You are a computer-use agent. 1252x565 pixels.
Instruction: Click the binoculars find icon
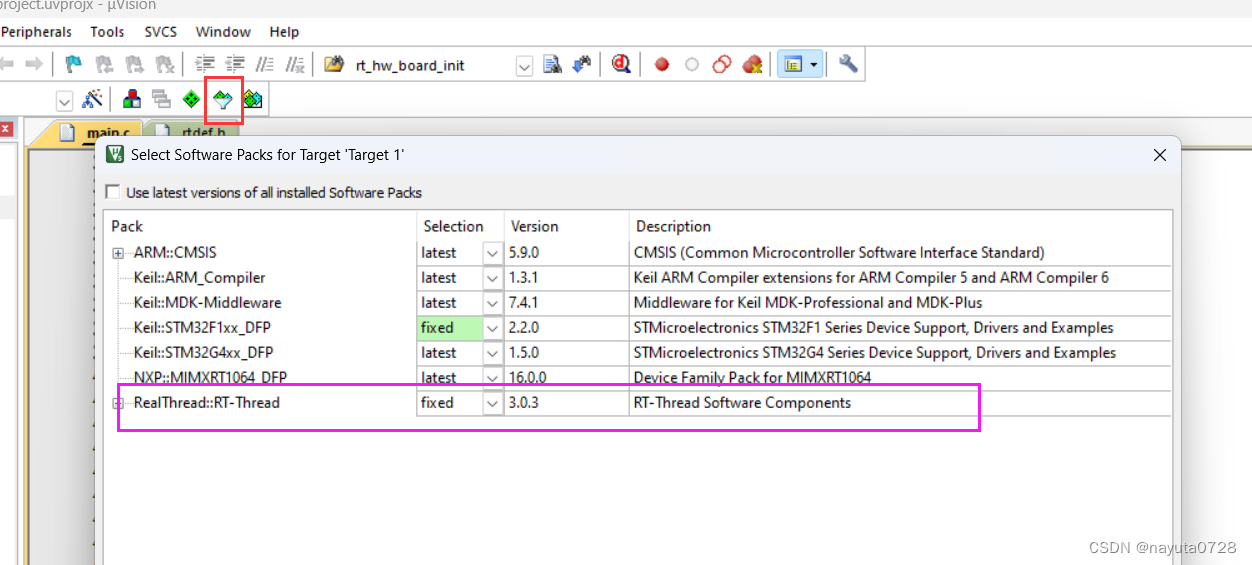click(581, 65)
